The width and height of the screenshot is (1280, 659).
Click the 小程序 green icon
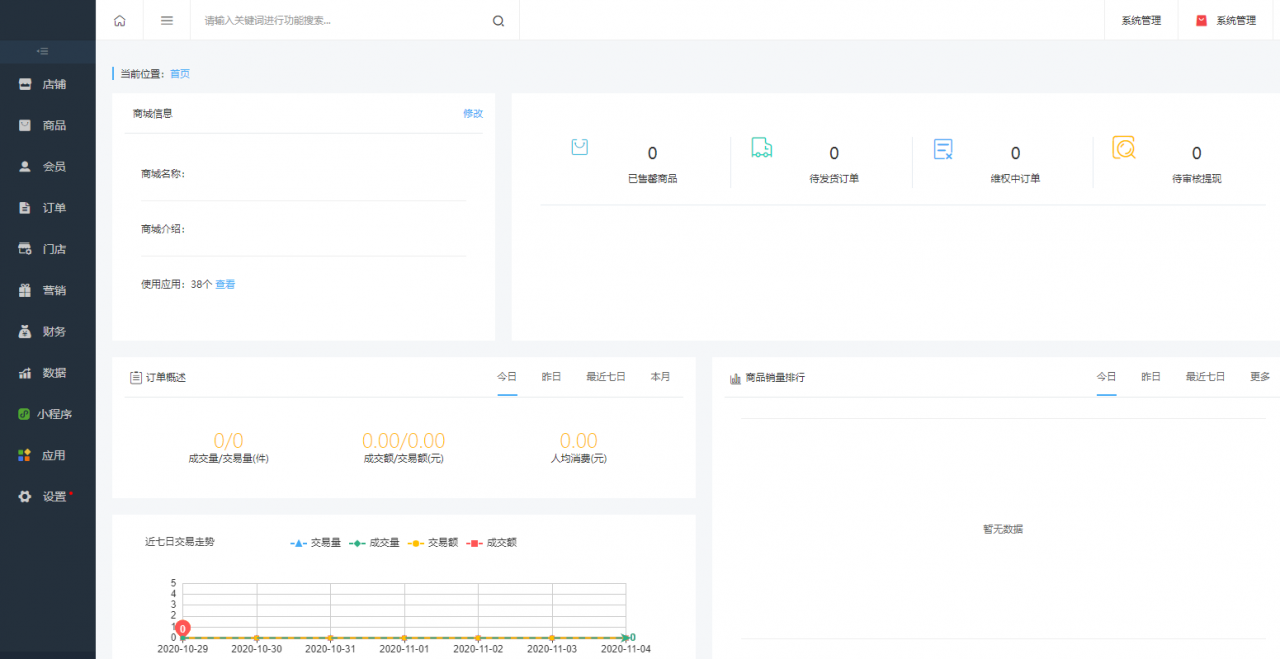coord(25,414)
